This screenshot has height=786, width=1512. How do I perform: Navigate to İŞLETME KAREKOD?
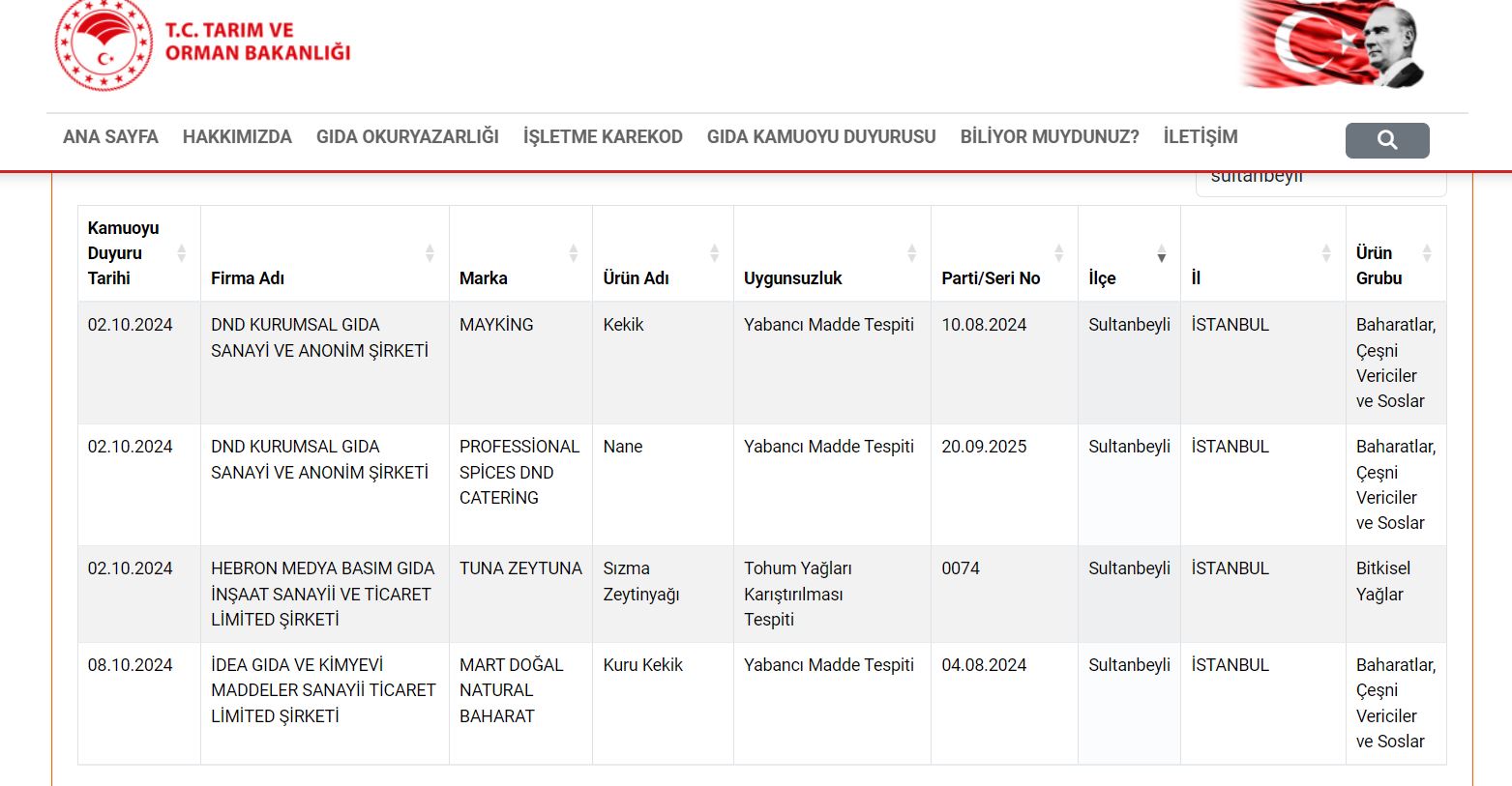point(603,137)
